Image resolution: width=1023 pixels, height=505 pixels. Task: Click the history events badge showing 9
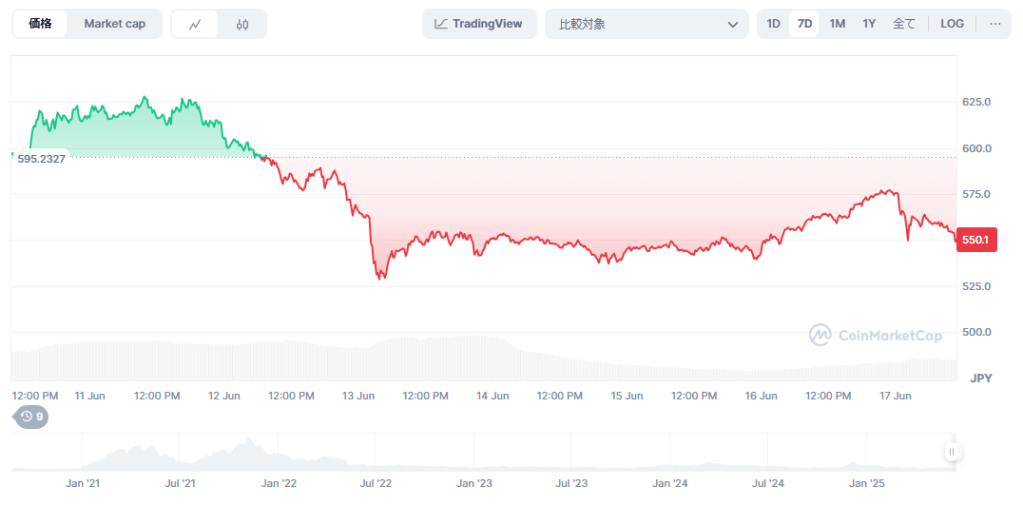(x=32, y=416)
